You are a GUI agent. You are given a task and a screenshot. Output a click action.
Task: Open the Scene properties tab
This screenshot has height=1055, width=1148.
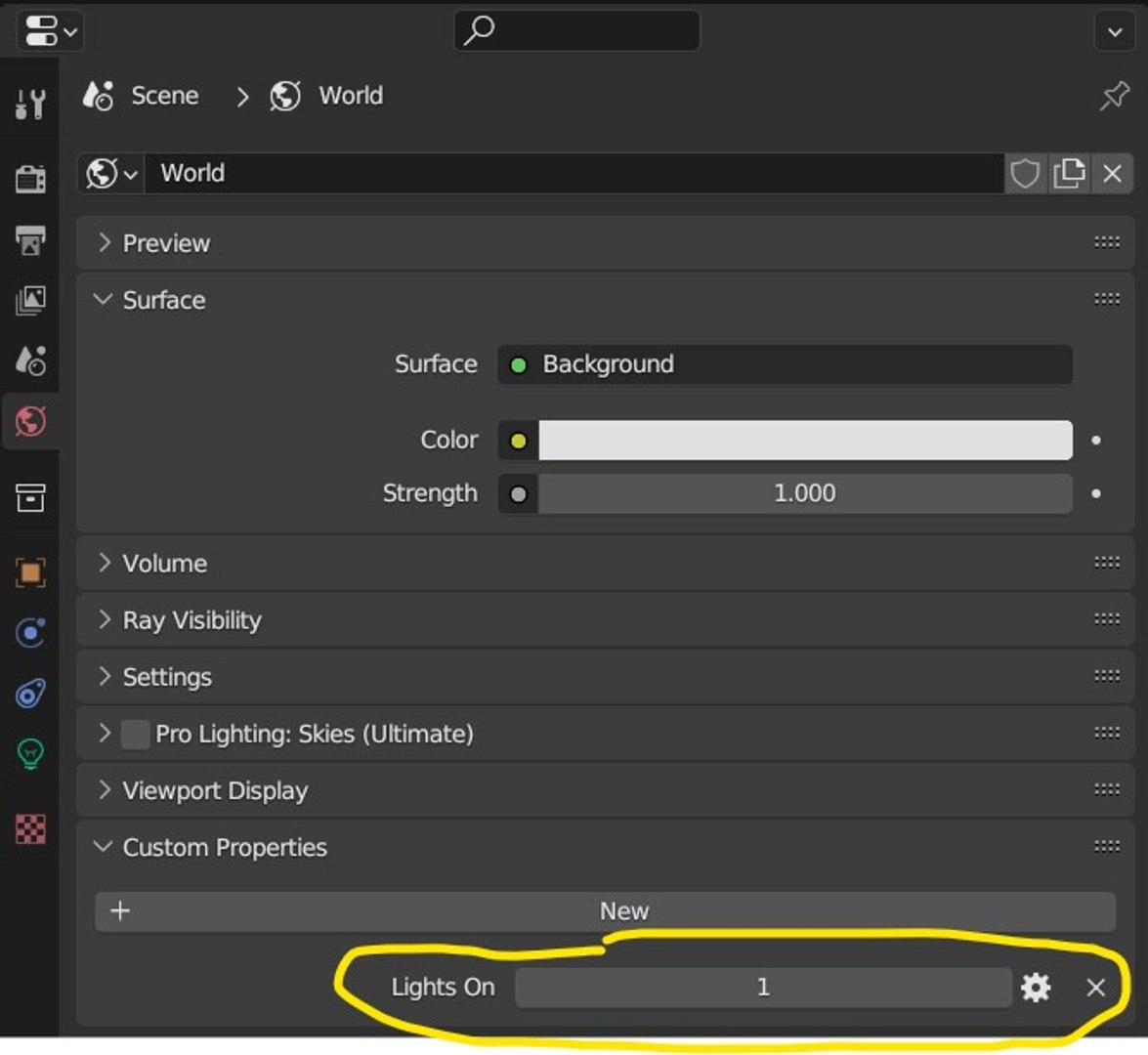point(30,360)
